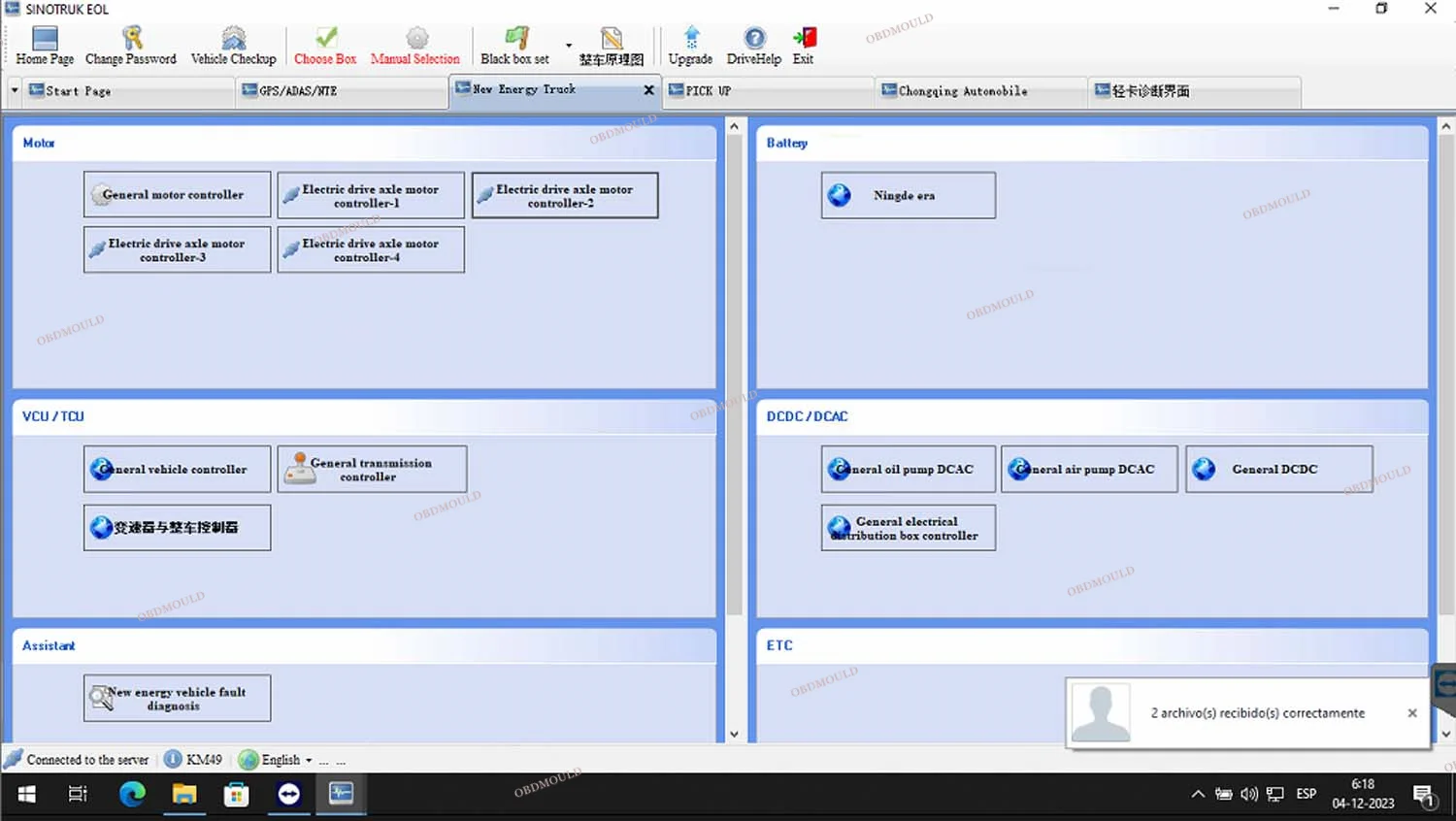
Task: Open General motor controller
Action: pos(177,195)
